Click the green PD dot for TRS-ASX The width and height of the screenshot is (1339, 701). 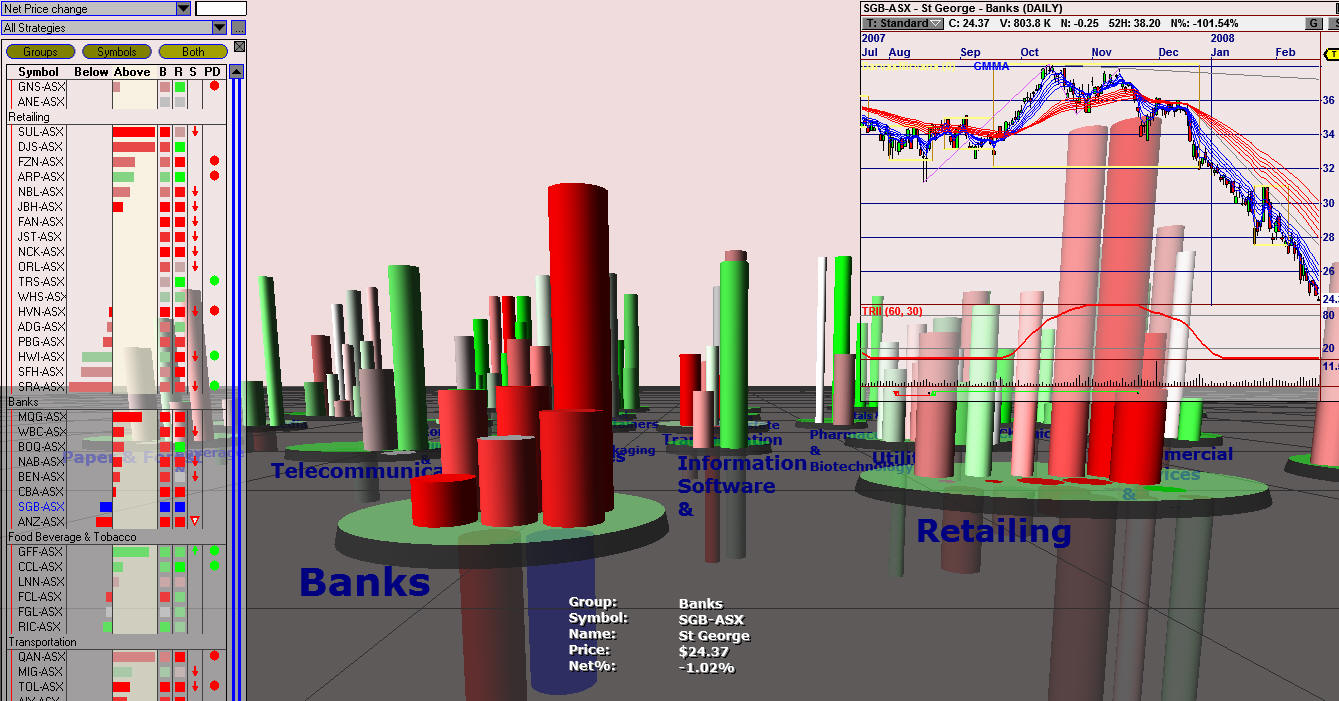coord(214,281)
